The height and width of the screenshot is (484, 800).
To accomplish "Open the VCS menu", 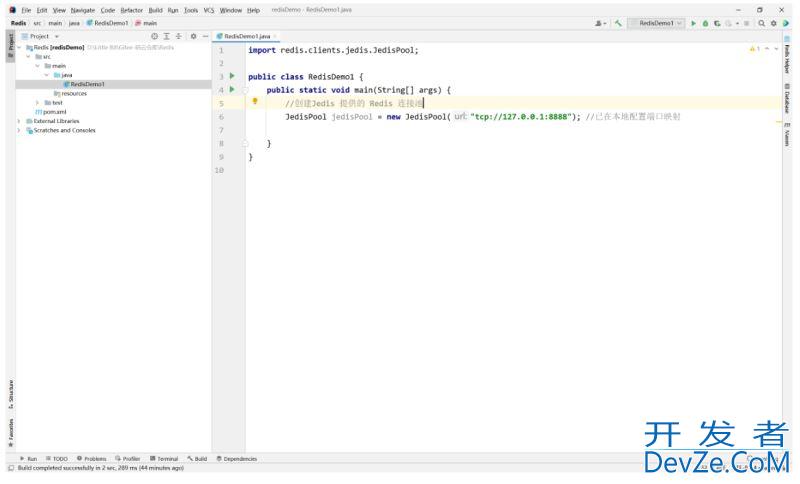I will [209, 10].
